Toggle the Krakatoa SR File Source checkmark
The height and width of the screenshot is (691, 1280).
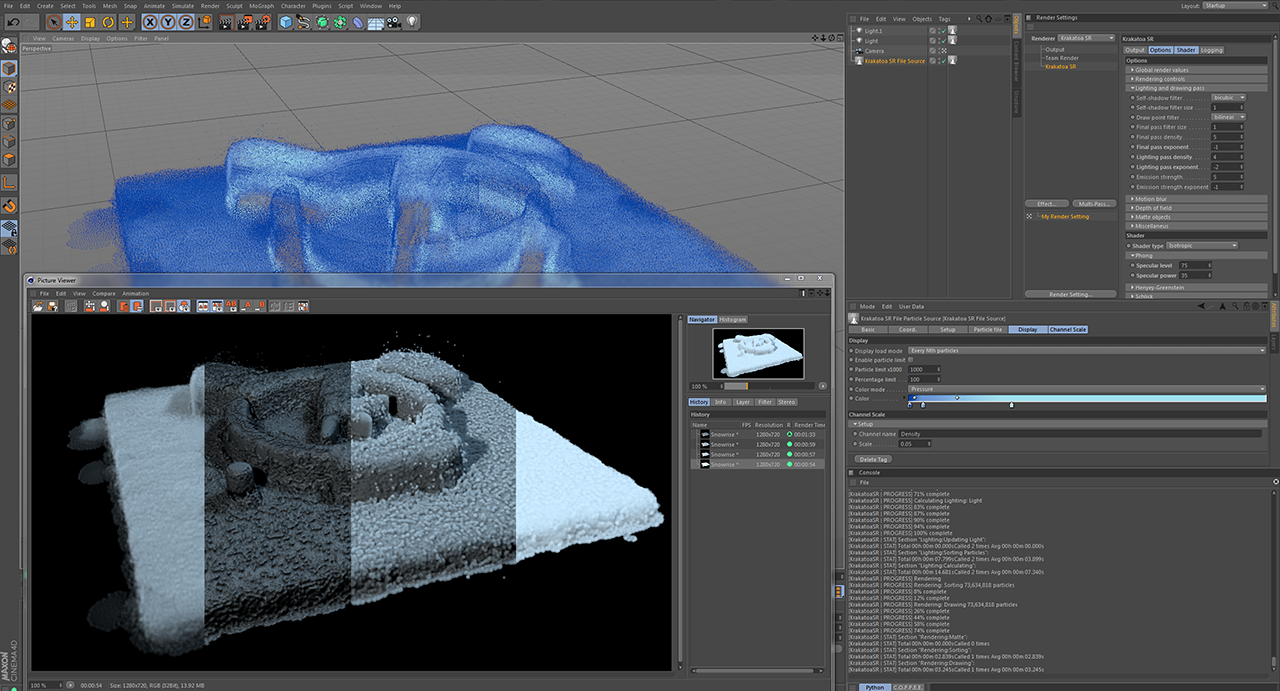[943, 61]
